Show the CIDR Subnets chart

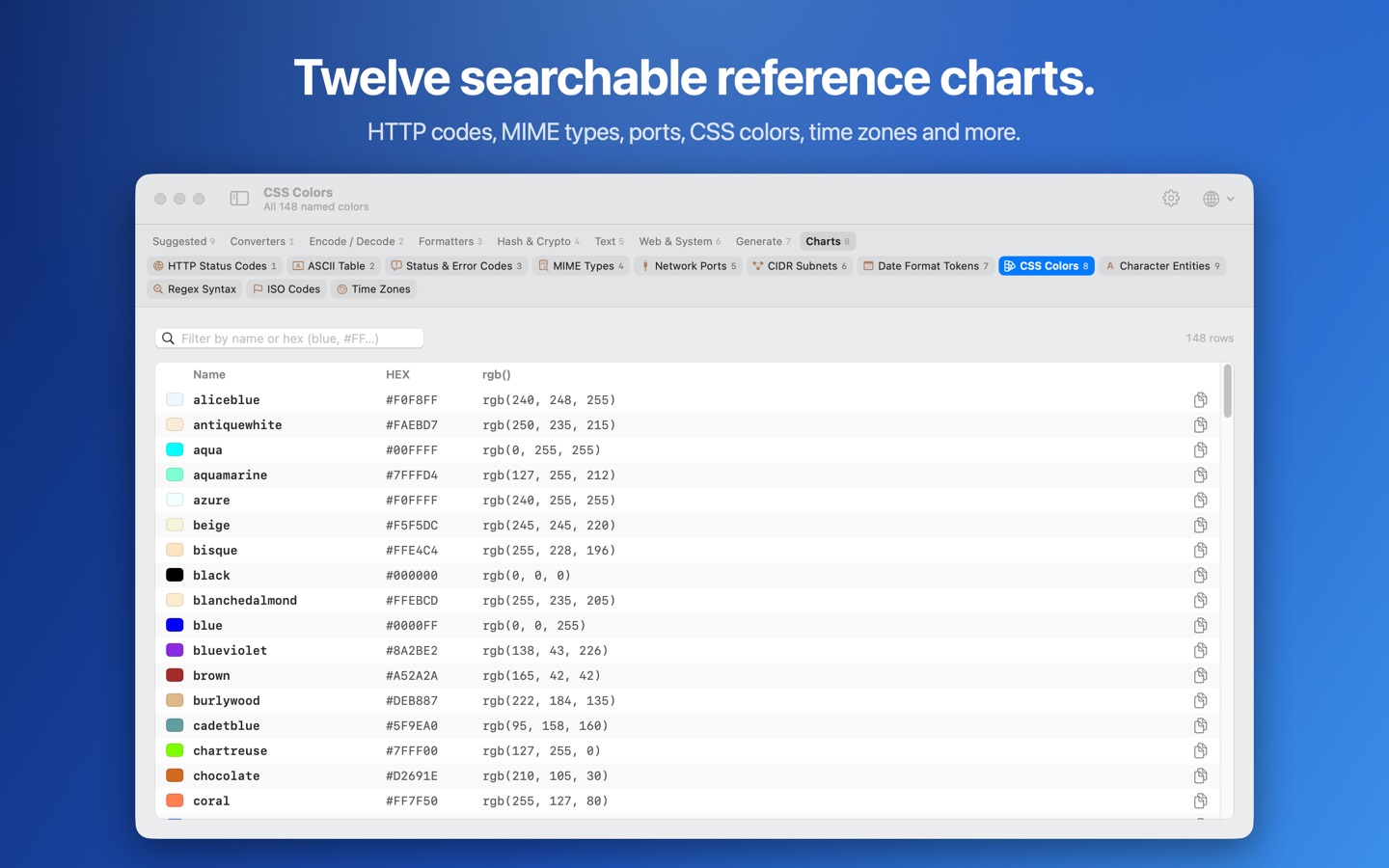(800, 266)
